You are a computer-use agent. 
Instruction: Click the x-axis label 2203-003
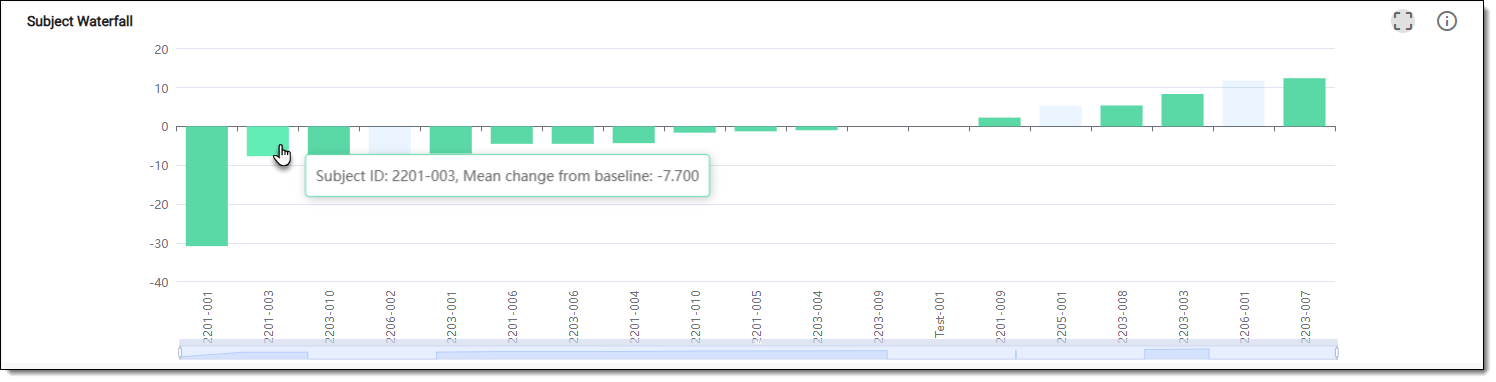[x=1184, y=316]
